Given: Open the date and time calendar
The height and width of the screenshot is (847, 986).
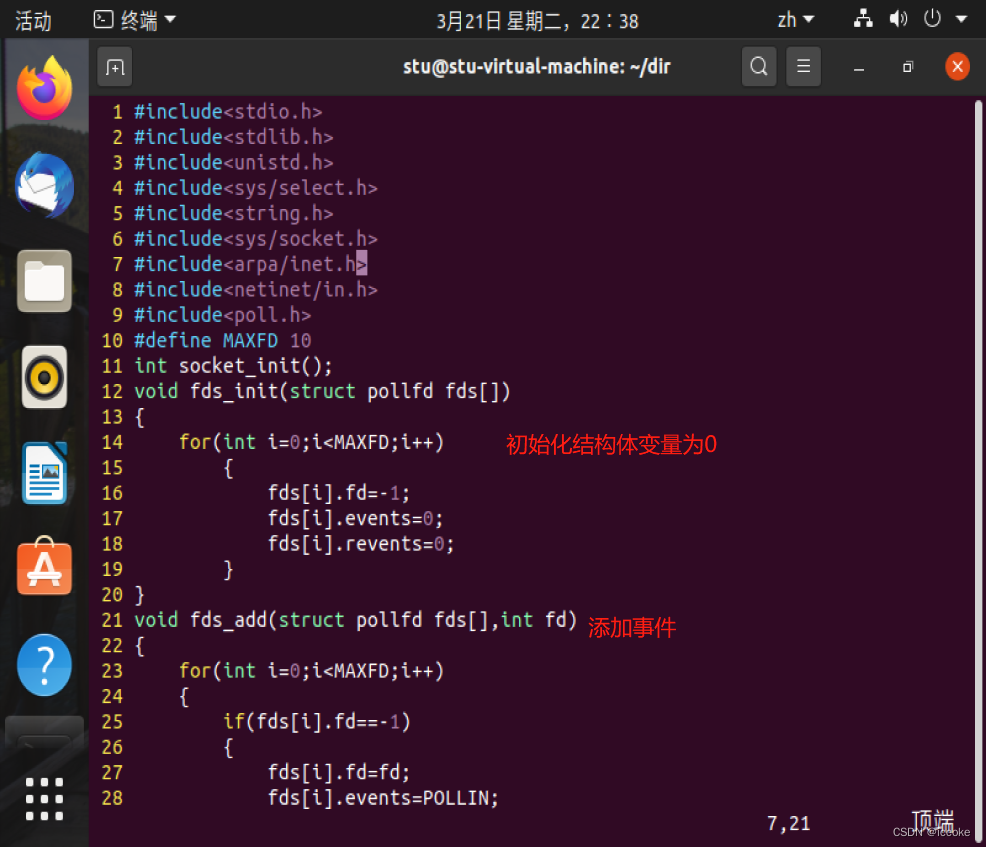Looking at the screenshot, I should point(538,21).
